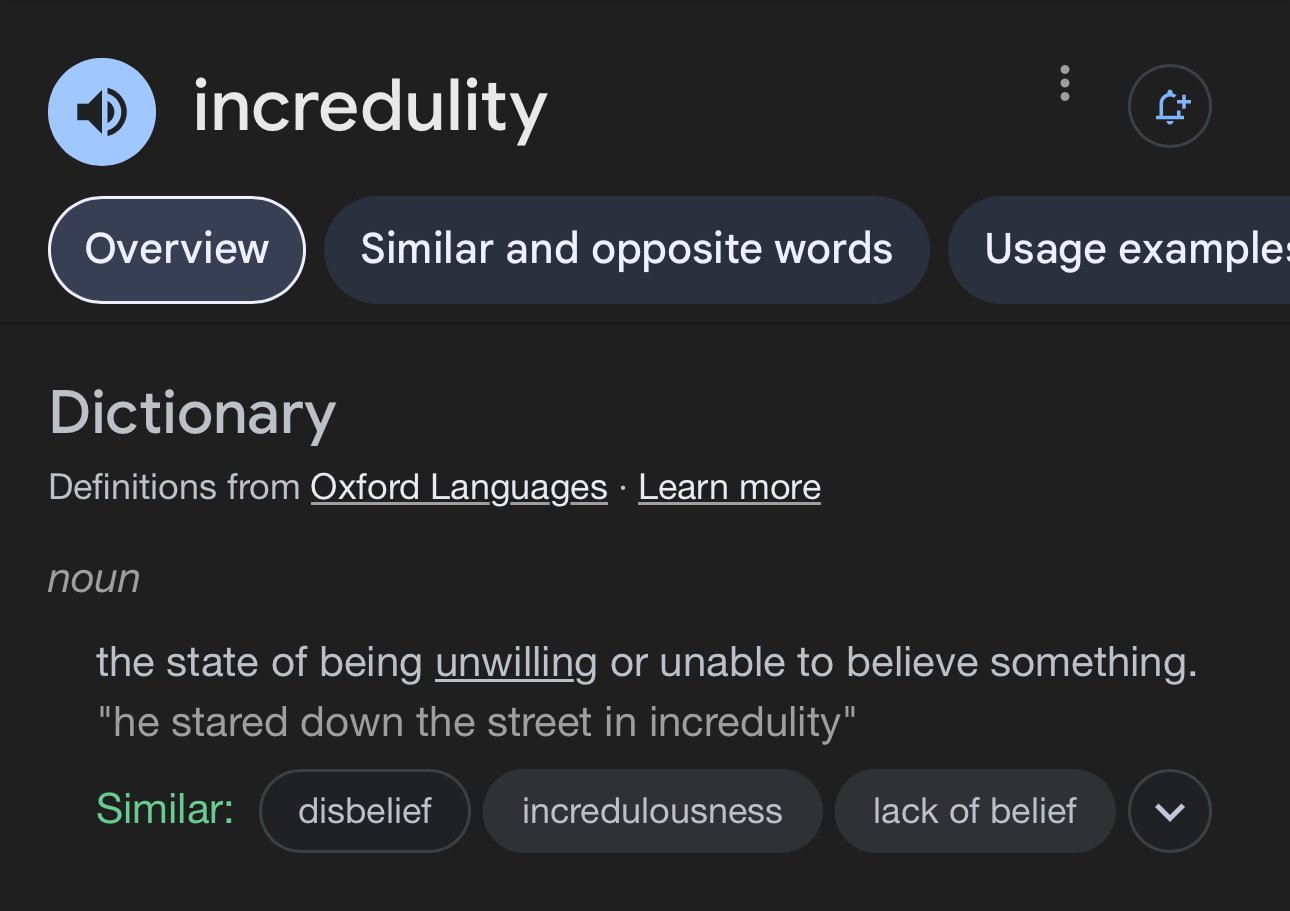
Task: Expand more similar words with chevron
Action: tap(1170, 811)
